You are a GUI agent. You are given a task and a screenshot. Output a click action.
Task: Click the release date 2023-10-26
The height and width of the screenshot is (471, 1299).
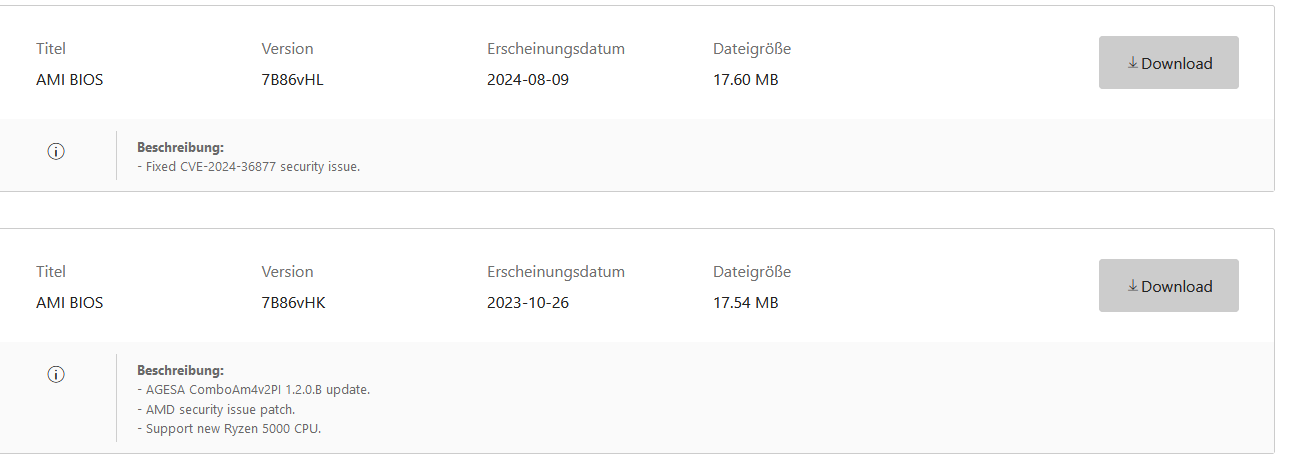527,303
